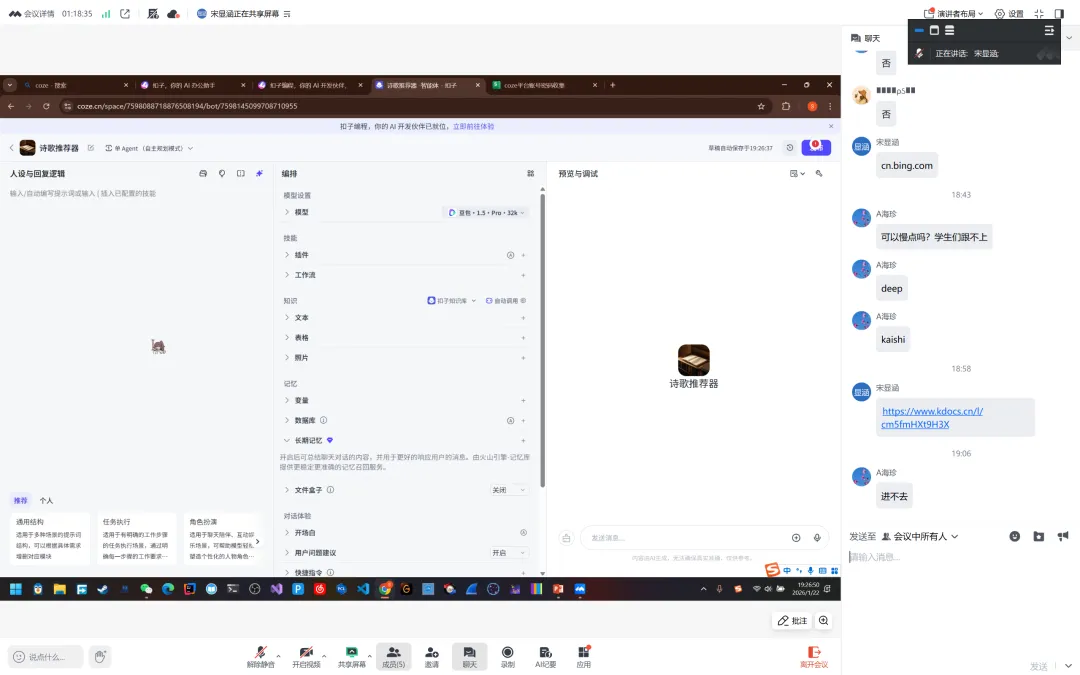This screenshot has height=675, width=1080.
Task: Open the 应用 apps menu
Action: click(x=583, y=656)
